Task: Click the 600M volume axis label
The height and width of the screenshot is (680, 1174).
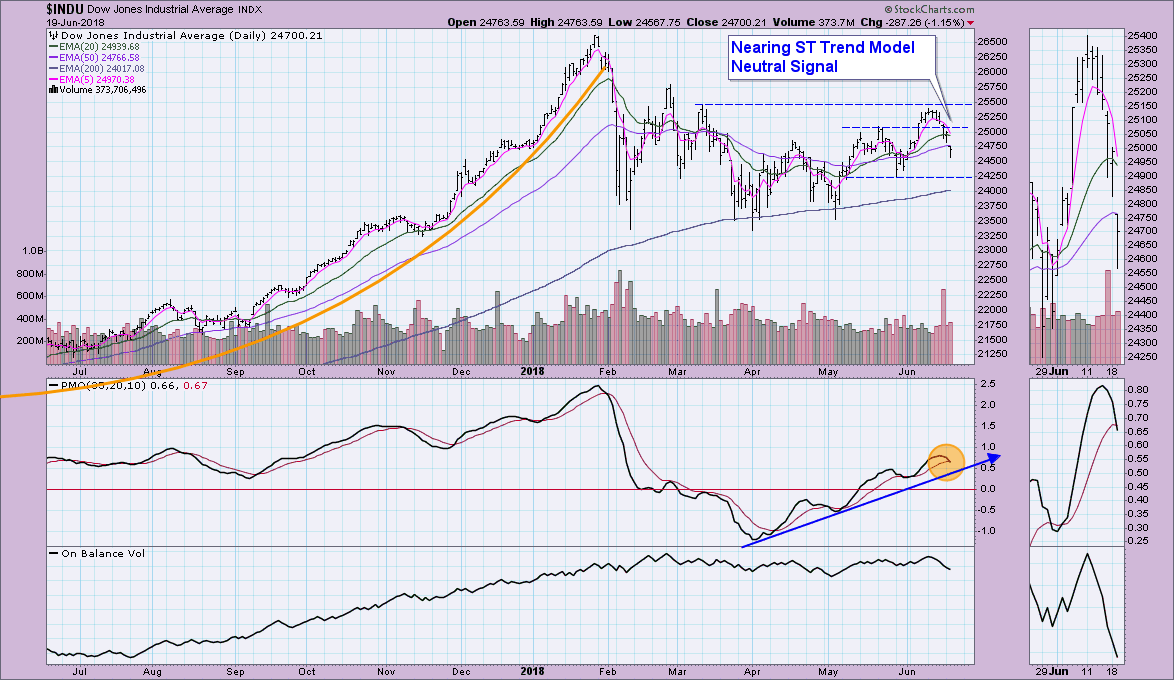Action: pos(31,296)
